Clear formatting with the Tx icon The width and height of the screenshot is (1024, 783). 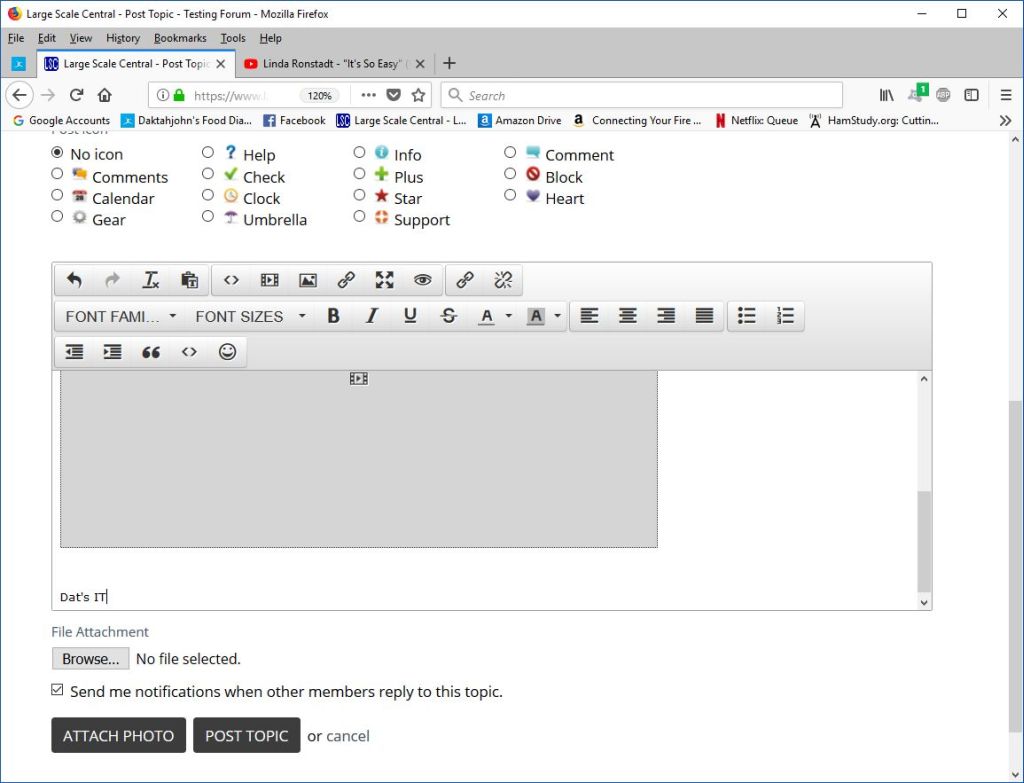(x=151, y=280)
